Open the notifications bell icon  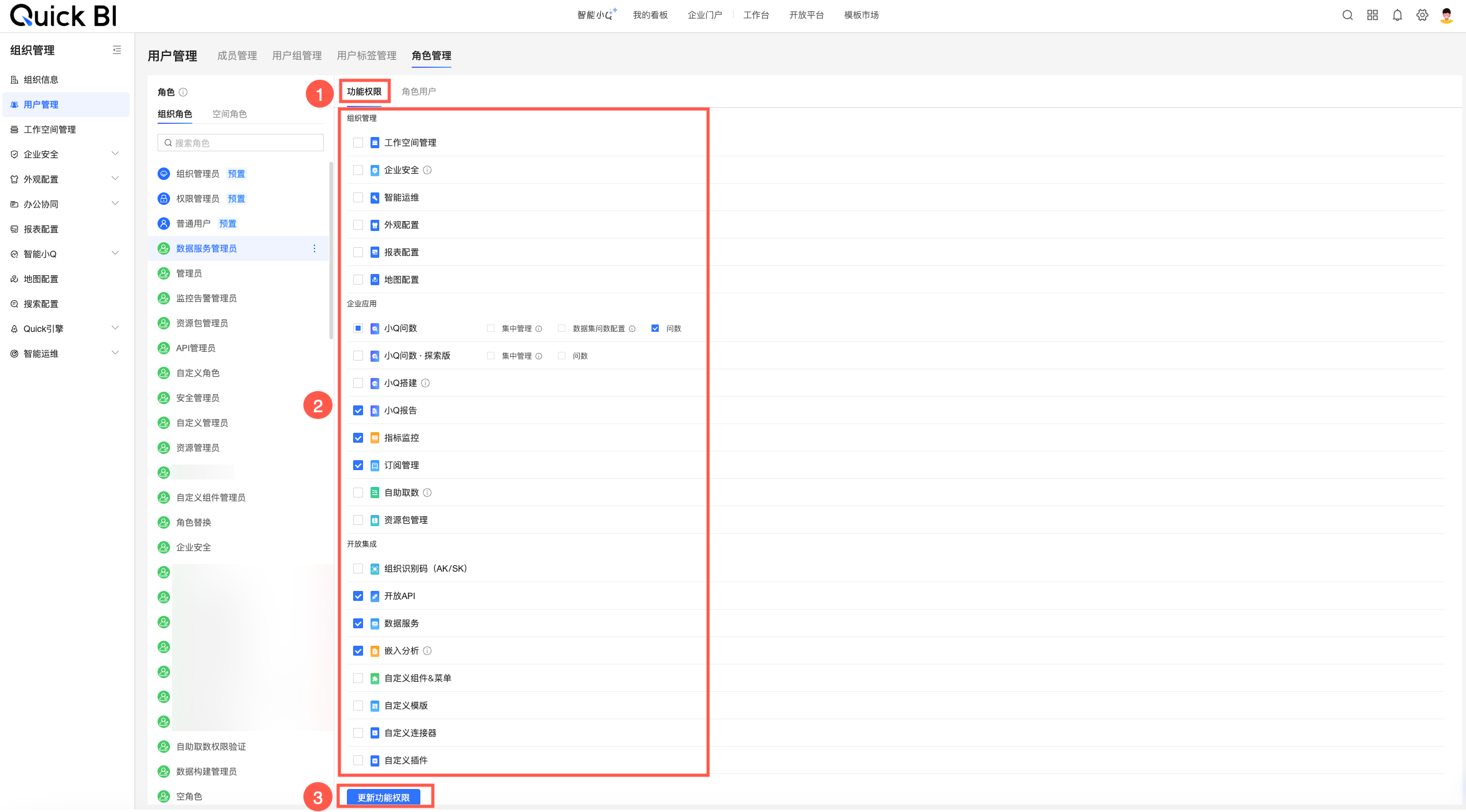coord(1397,16)
